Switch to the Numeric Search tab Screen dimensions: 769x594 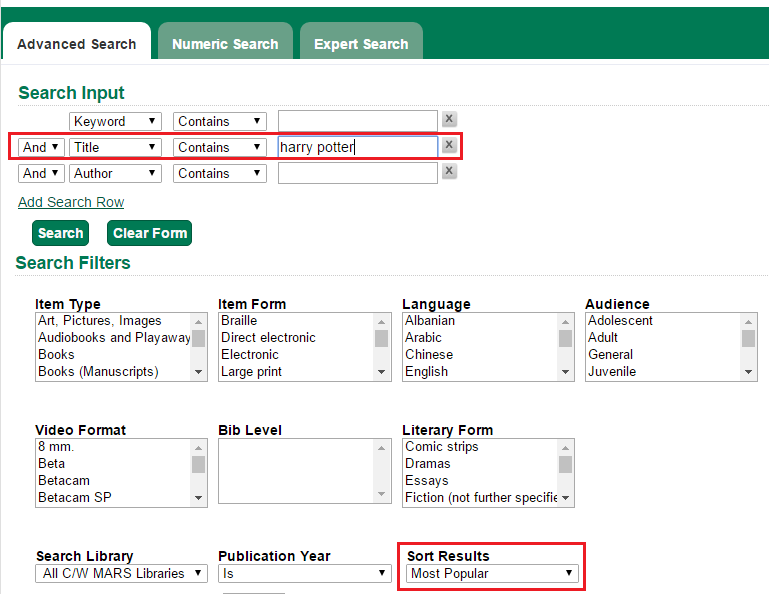point(225,44)
